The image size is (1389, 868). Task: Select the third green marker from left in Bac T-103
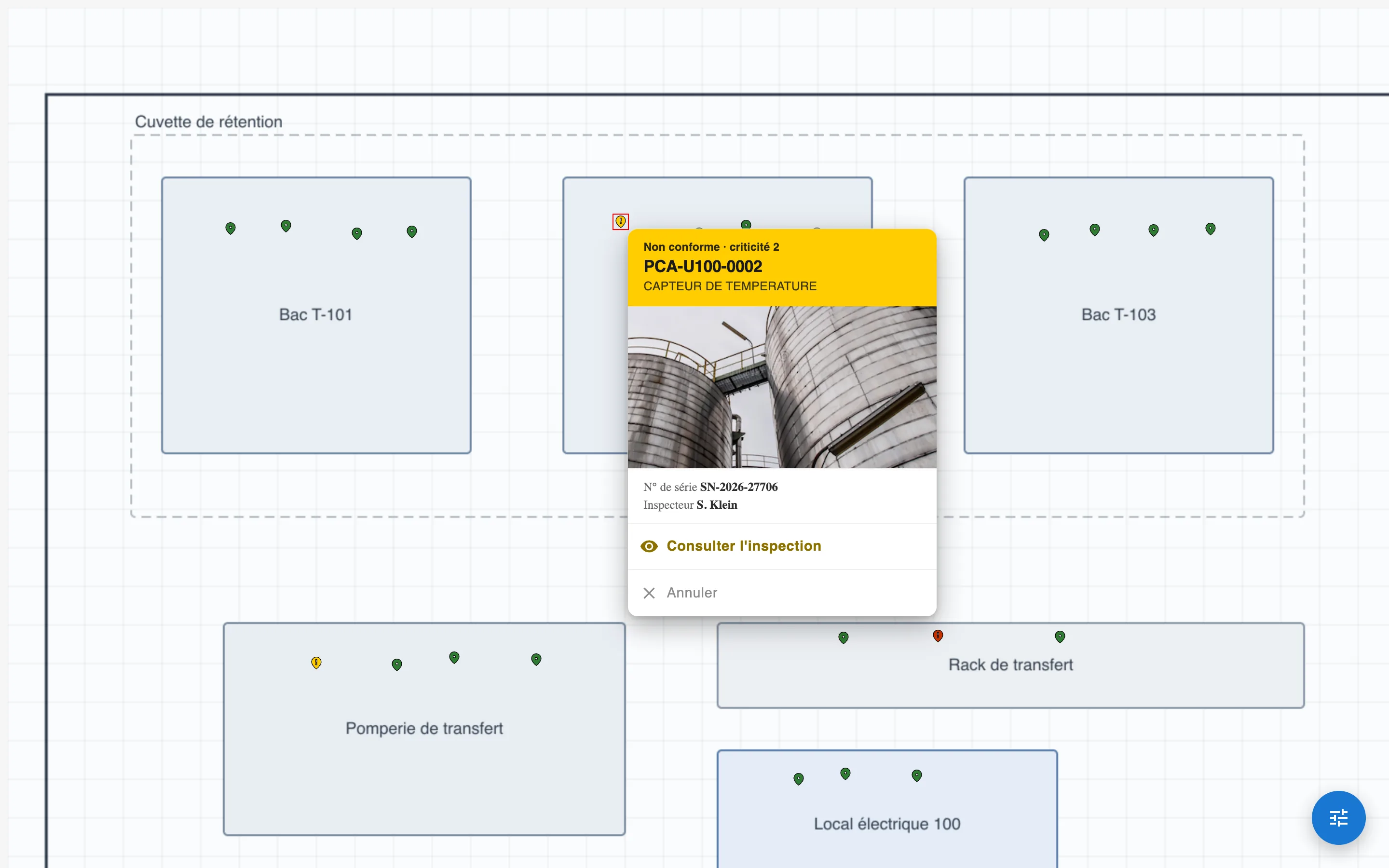[1153, 230]
